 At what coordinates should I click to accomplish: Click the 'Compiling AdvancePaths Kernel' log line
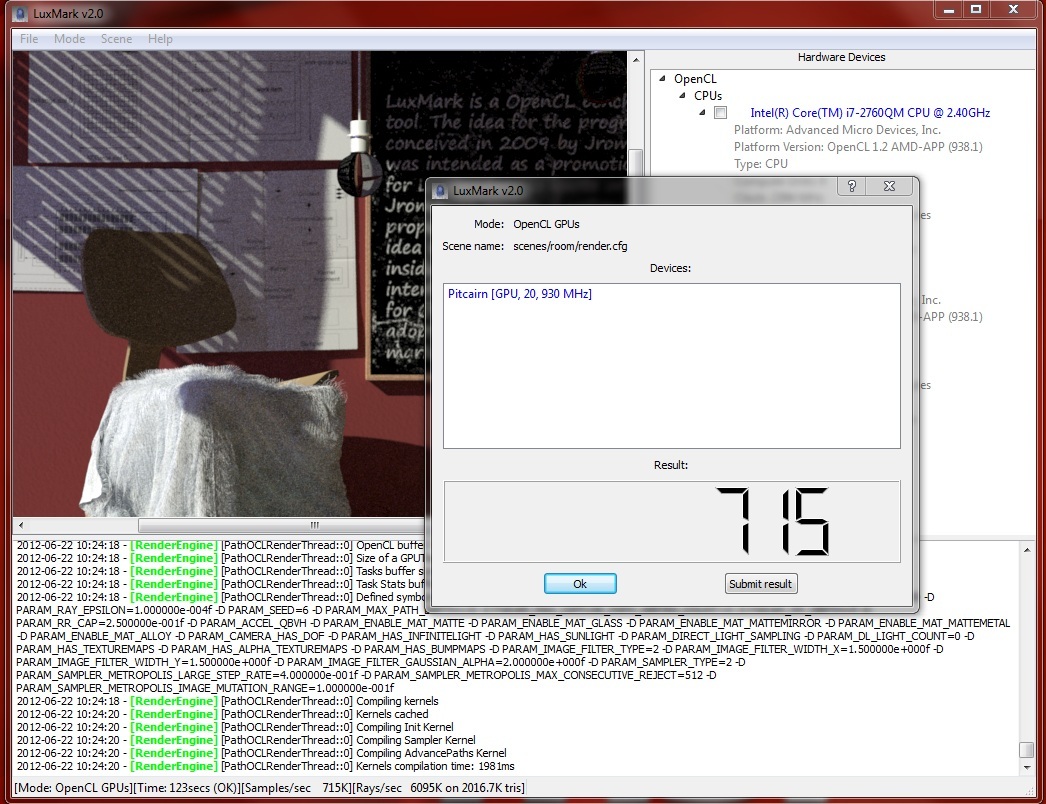262,753
